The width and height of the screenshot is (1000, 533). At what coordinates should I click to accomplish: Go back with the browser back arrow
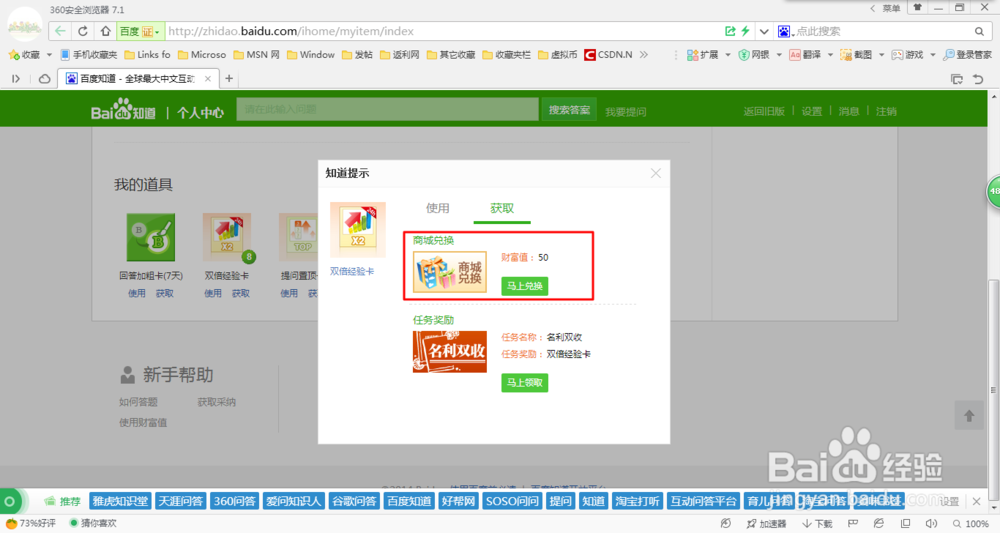click(61, 31)
